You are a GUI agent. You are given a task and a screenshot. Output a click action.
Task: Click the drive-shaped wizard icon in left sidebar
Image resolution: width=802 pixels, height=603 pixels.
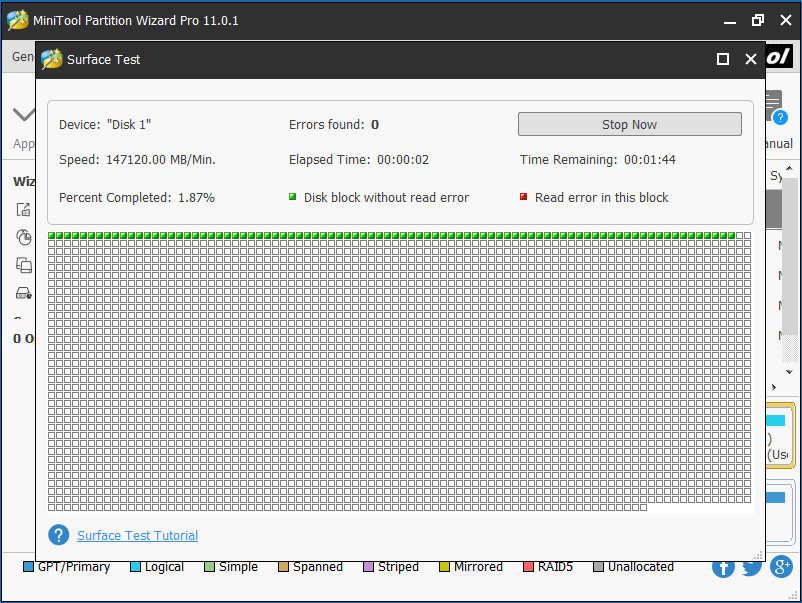24,293
